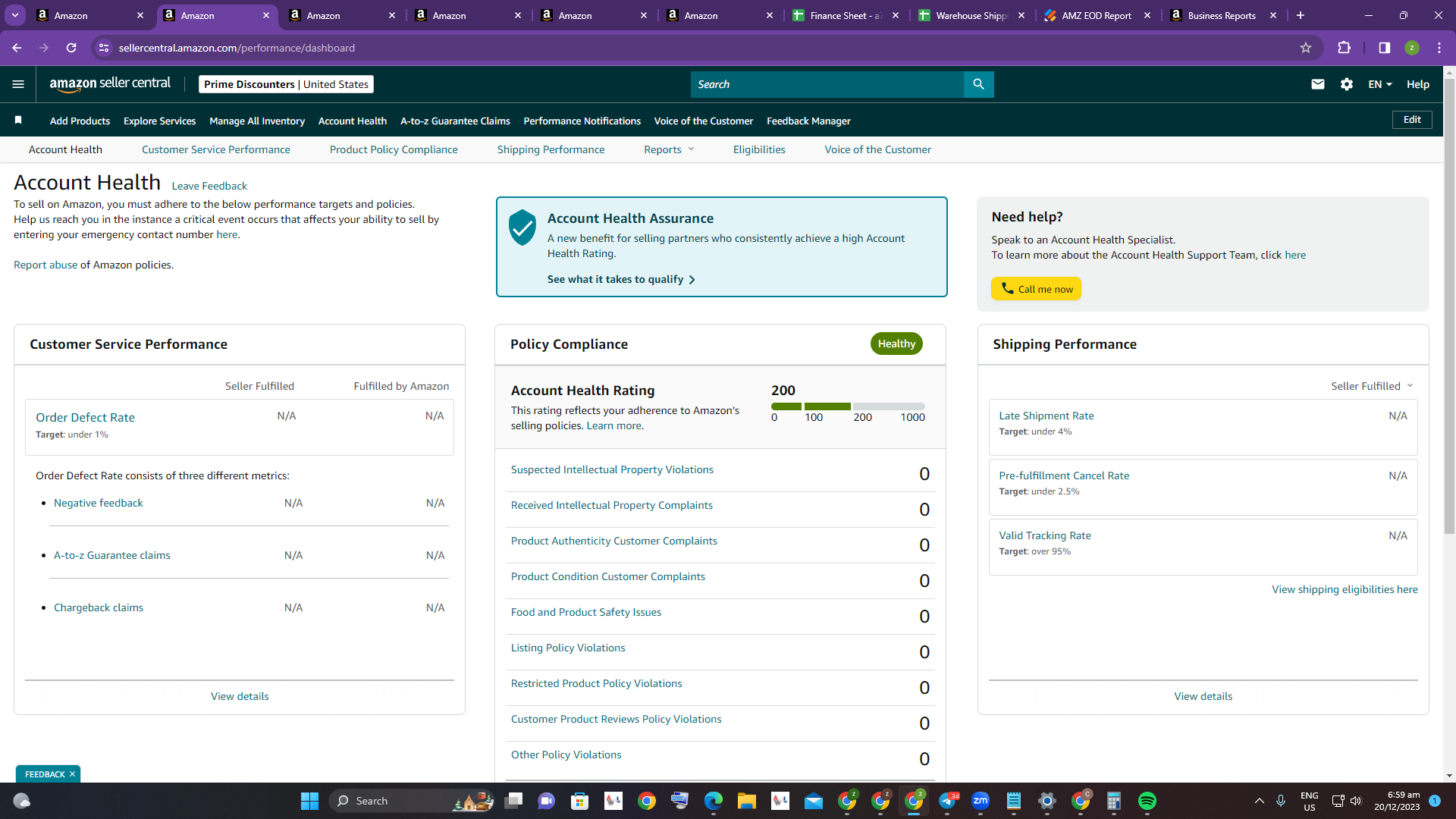1456x819 pixels.
Task: Open File Explorer from the taskbar
Action: pyautogui.click(x=747, y=801)
